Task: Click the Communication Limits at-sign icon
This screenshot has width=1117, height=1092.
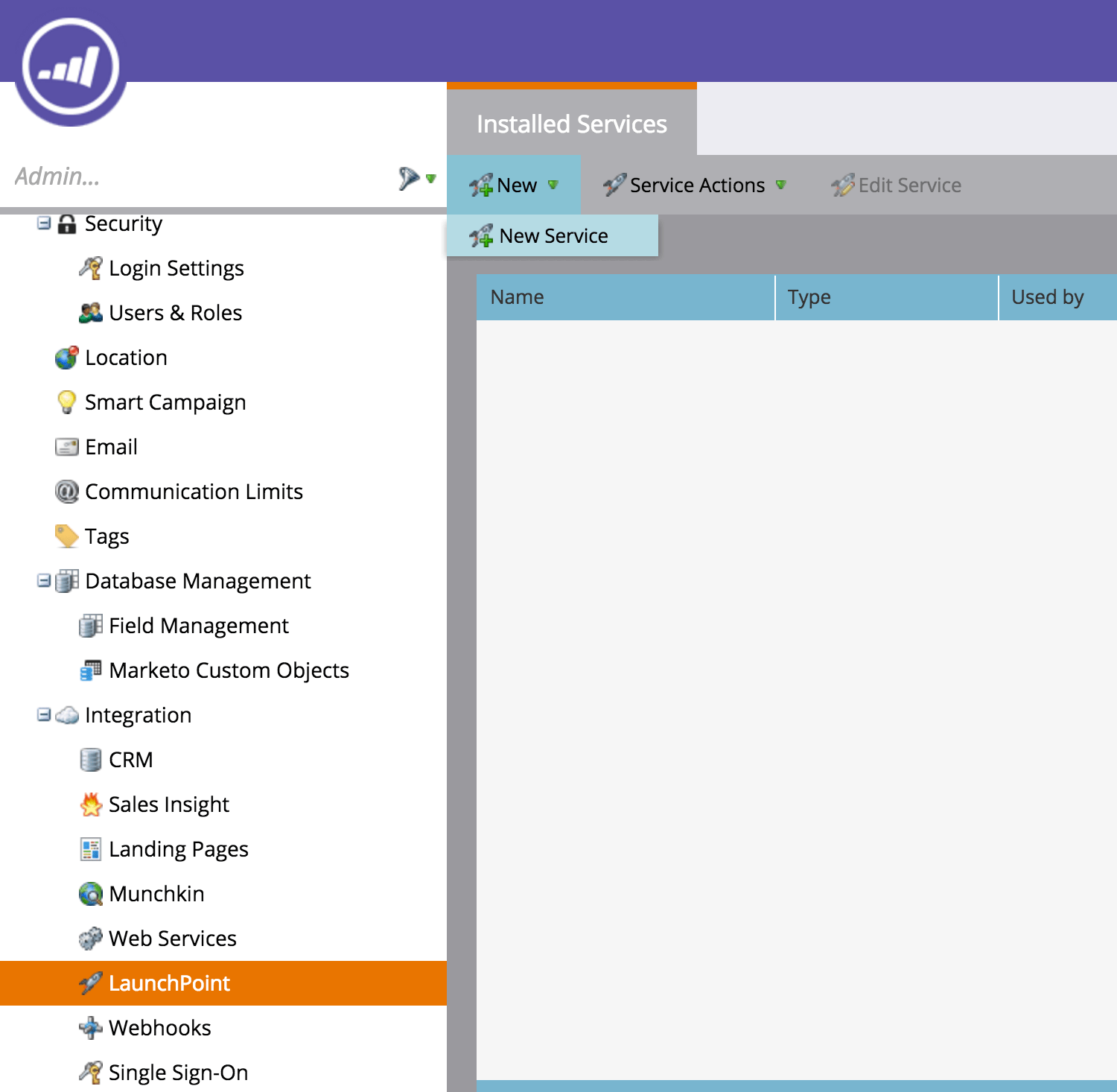Action: 67,492
